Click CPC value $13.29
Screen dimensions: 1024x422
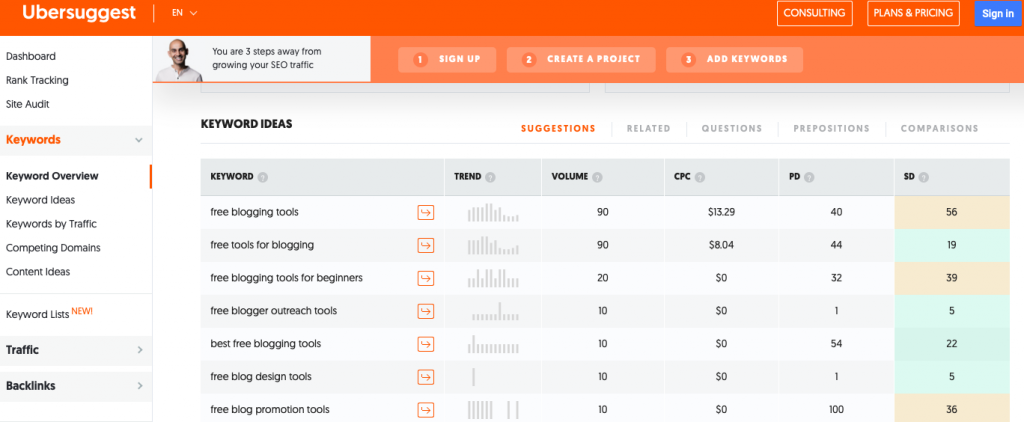tap(721, 212)
